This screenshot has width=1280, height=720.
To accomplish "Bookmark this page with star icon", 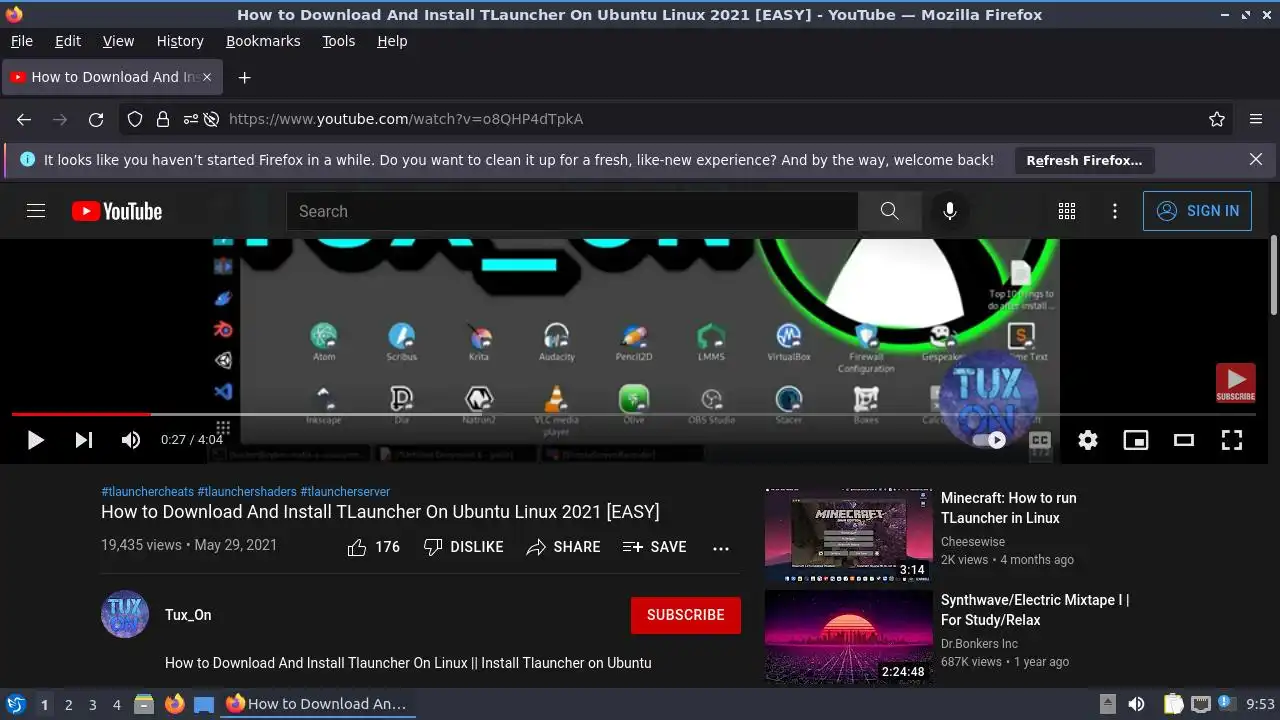I will [x=1217, y=119].
